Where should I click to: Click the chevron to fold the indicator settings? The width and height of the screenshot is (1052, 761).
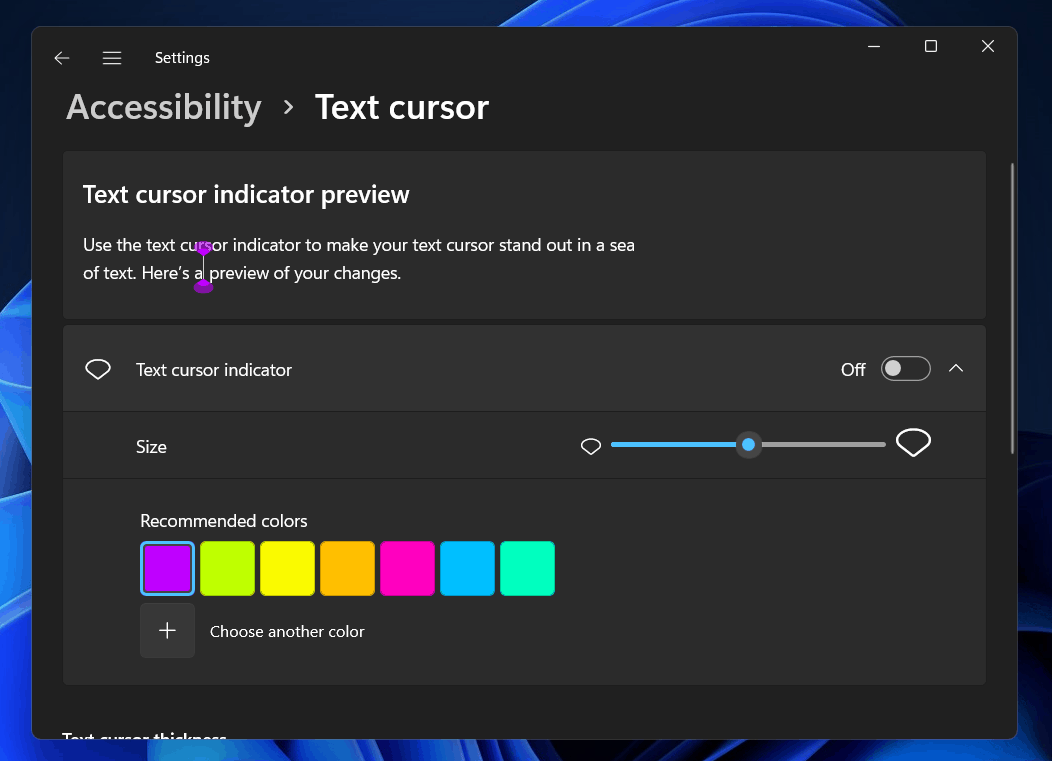[x=956, y=368]
